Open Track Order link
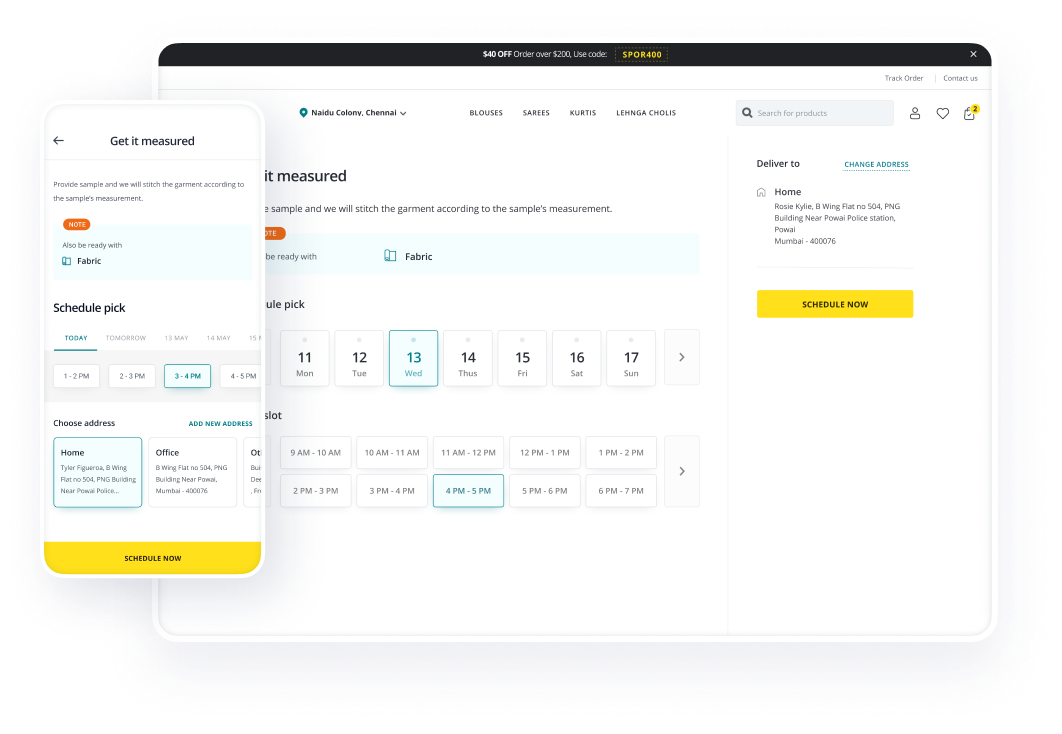Screen dimensions: 1062x734 (x=904, y=78)
